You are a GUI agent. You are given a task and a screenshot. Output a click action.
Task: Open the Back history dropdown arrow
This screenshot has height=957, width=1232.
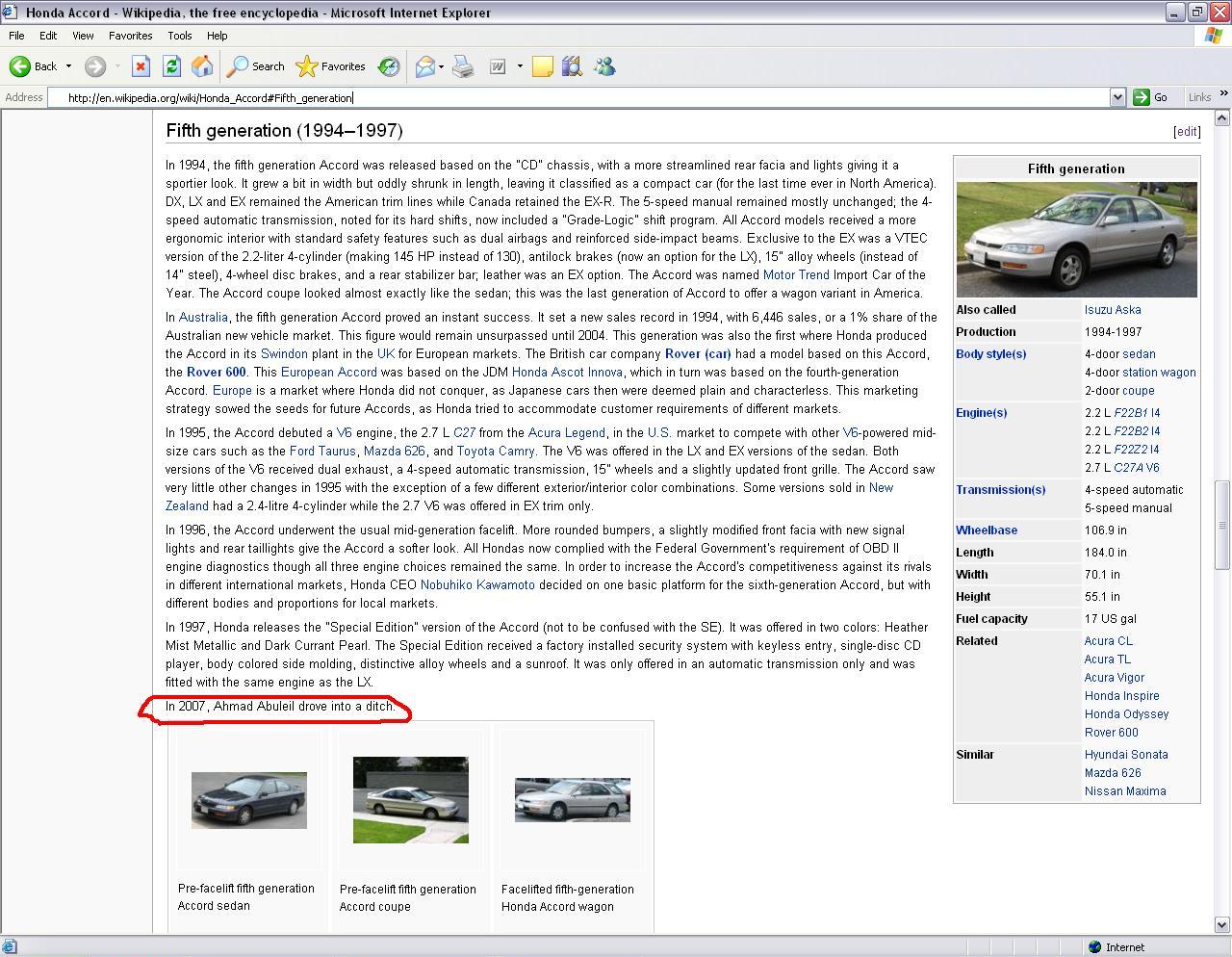pos(68,66)
